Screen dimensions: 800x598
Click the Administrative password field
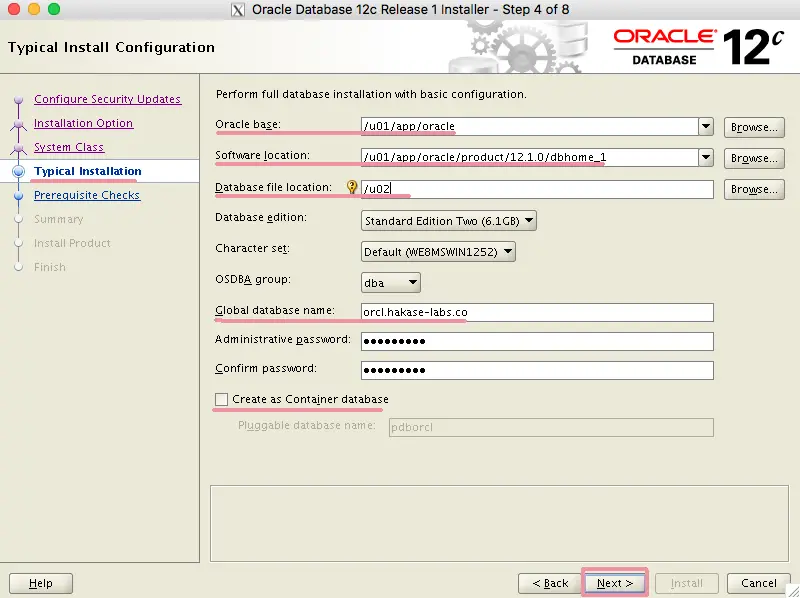pyautogui.click(x=537, y=341)
